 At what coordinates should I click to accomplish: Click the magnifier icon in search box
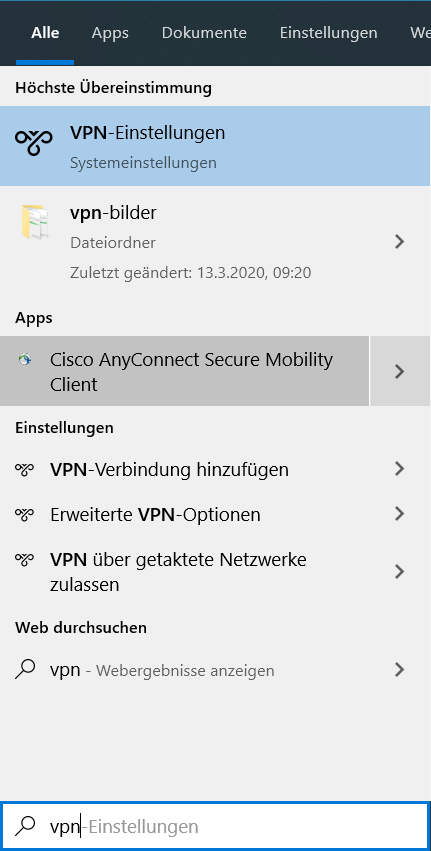[x=25, y=826]
